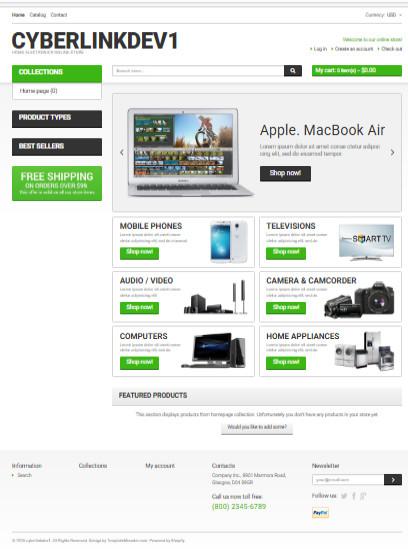Click the camera and camcorder image
Image resolution: width=408 pixels, height=549 pixels.
pyautogui.click(x=359, y=299)
